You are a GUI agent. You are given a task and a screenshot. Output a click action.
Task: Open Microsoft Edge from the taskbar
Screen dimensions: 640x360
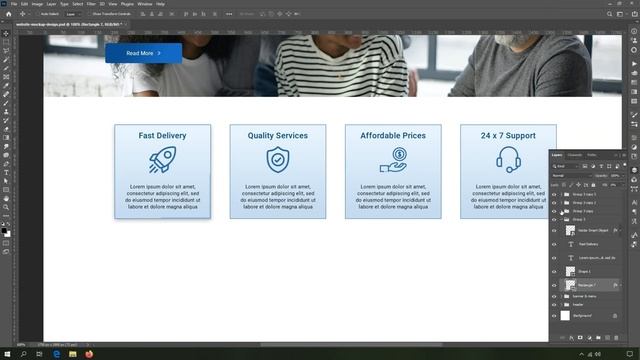coord(56,354)
